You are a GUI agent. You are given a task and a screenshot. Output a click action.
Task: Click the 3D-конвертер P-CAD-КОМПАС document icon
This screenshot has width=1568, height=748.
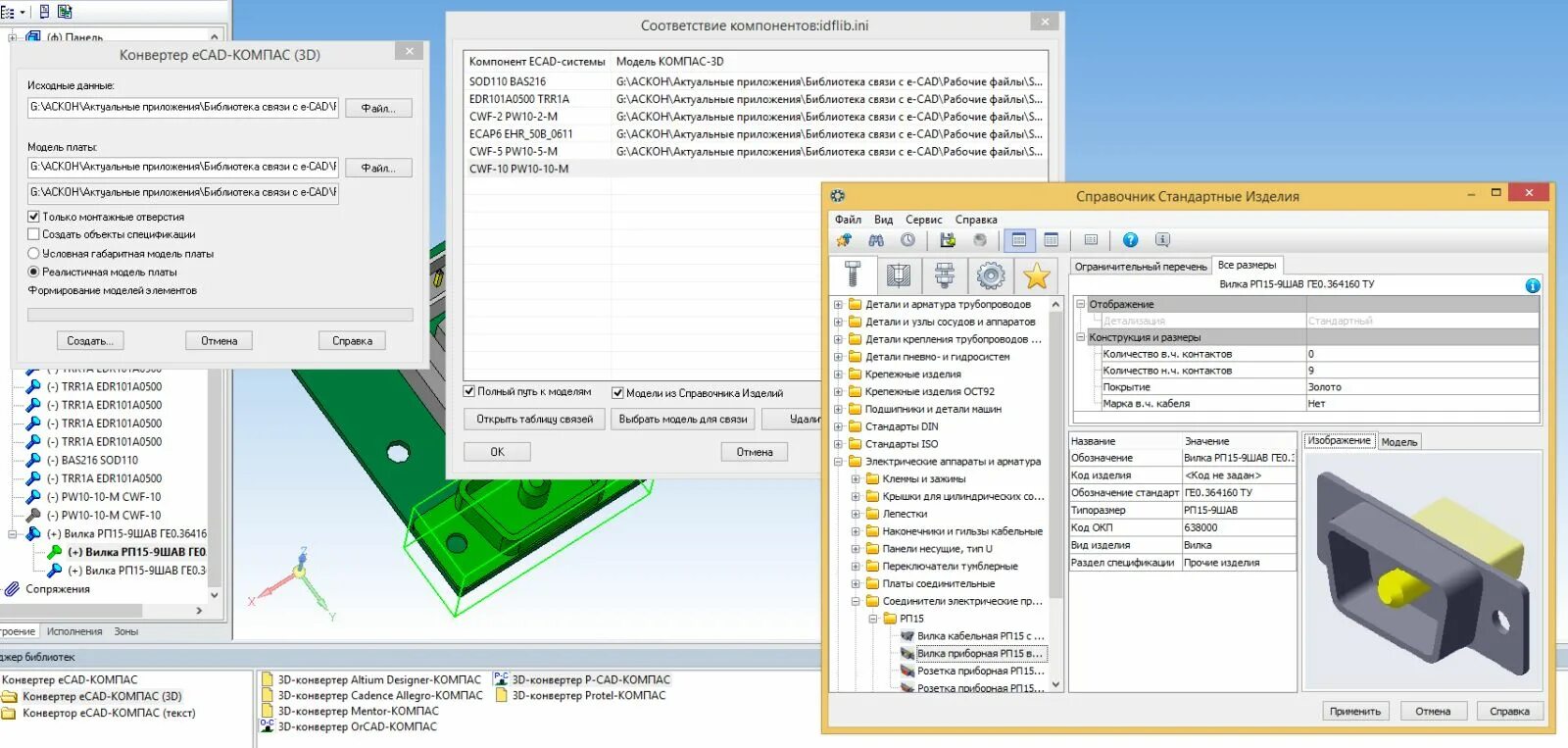(501, 678)
